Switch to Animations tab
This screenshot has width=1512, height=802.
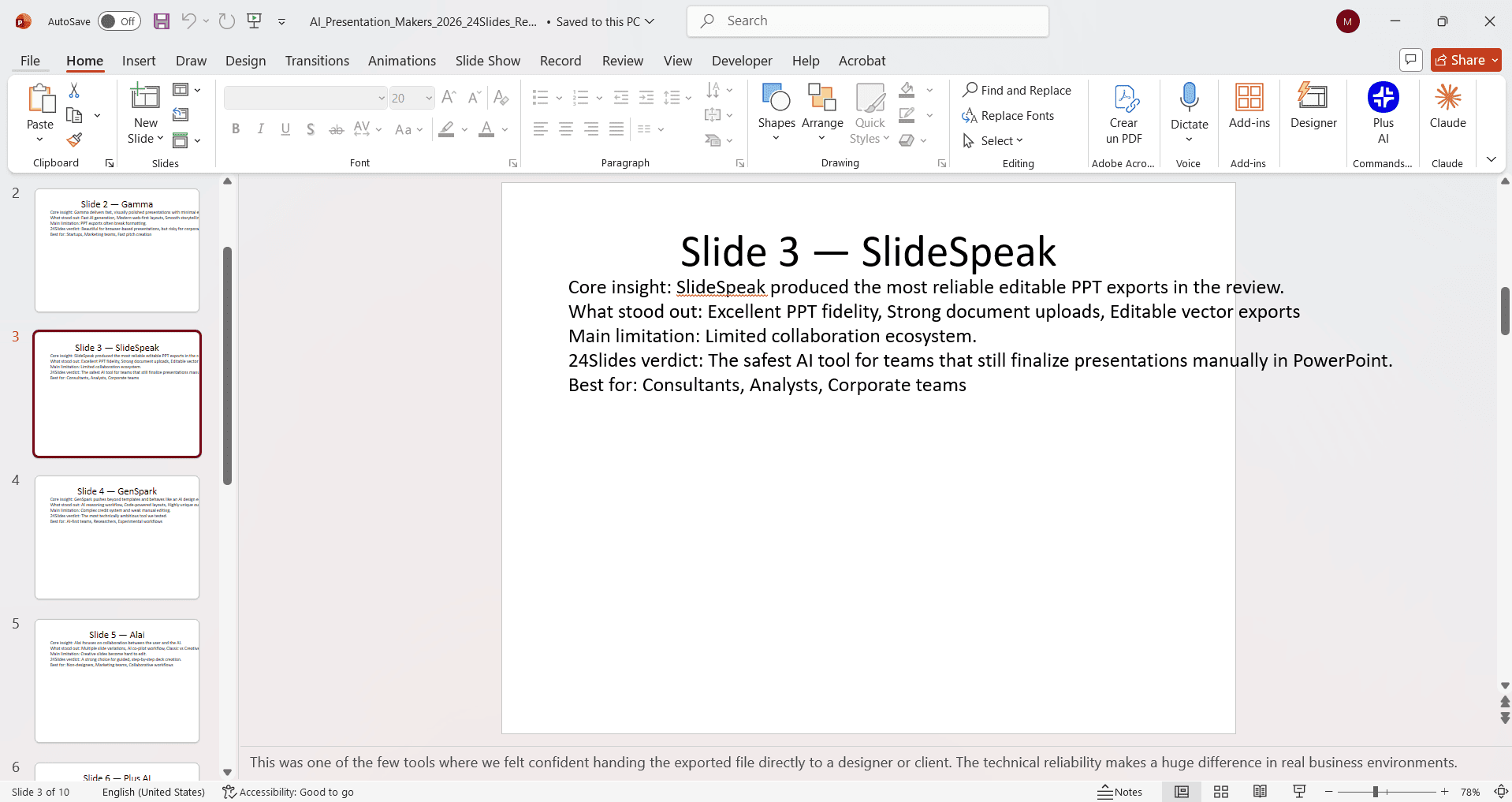[402, 61]
